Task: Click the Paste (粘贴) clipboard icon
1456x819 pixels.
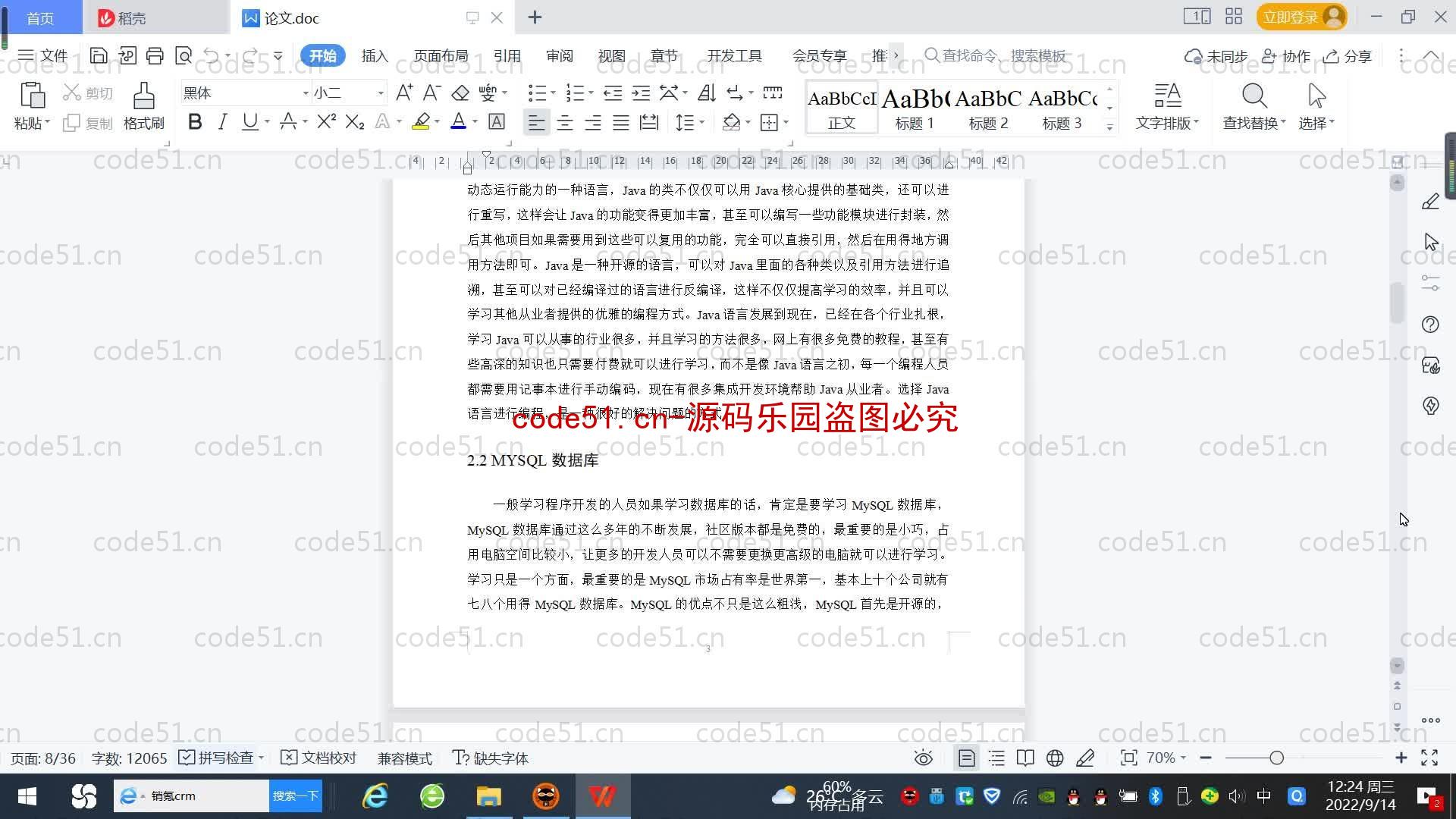Action: click(32, 96)
